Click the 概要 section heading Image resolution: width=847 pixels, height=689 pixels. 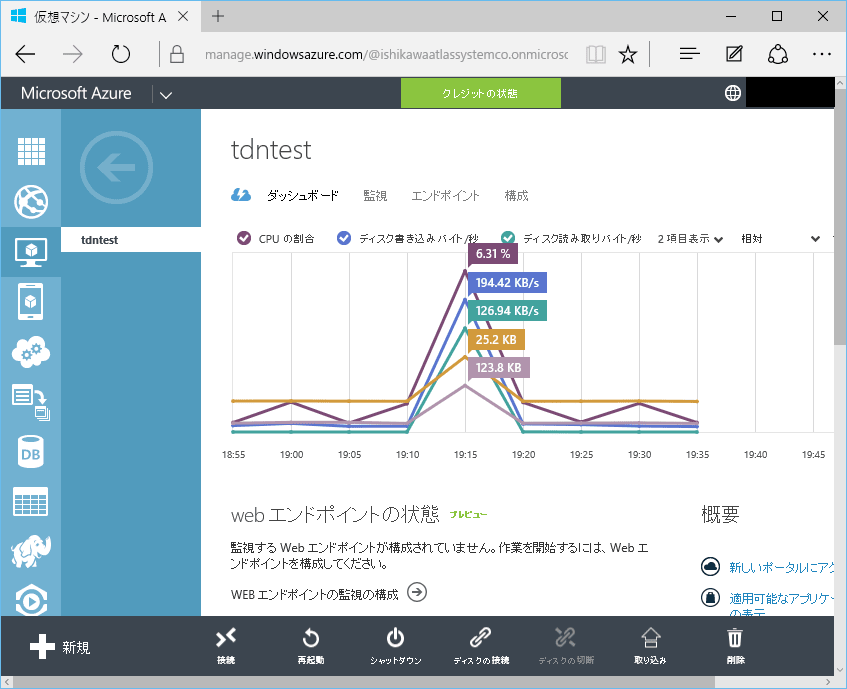(x=720, y=514)
